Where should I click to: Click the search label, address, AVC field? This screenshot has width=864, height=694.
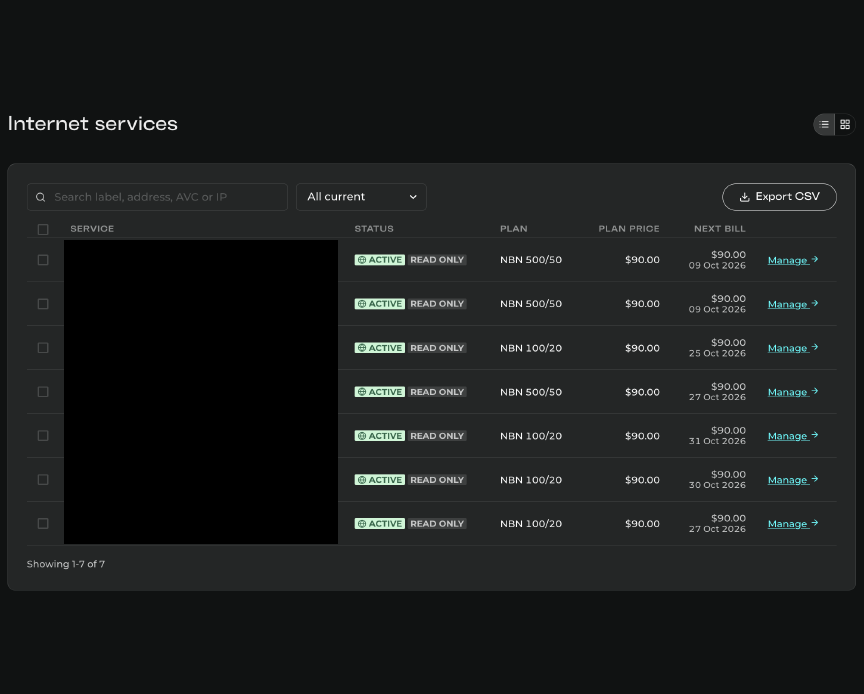[157, 197]
